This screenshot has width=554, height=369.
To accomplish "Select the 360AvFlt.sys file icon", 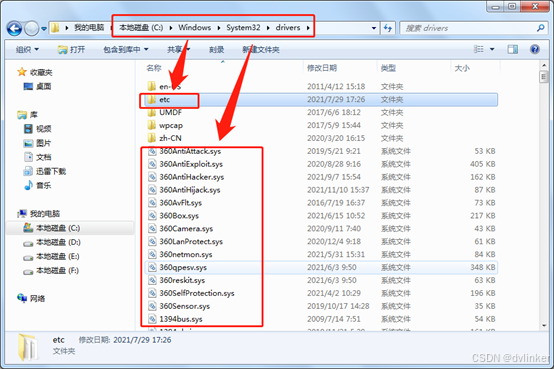I will pyautogui.click(x=152, y=203).
